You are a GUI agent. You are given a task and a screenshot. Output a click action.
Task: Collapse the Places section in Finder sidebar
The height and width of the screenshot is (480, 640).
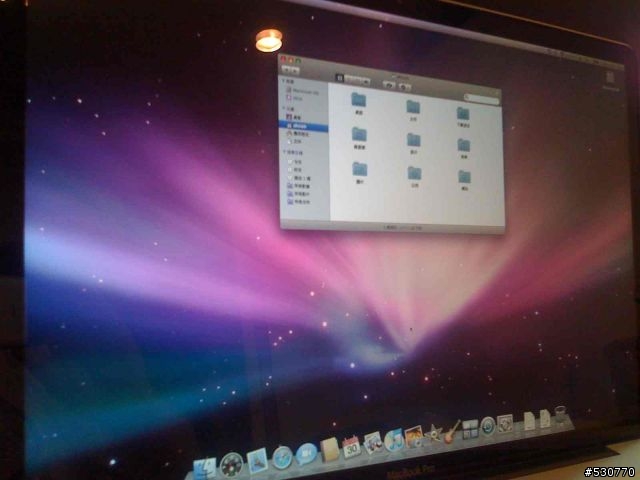pyautogui.click(x=284, y=108)
